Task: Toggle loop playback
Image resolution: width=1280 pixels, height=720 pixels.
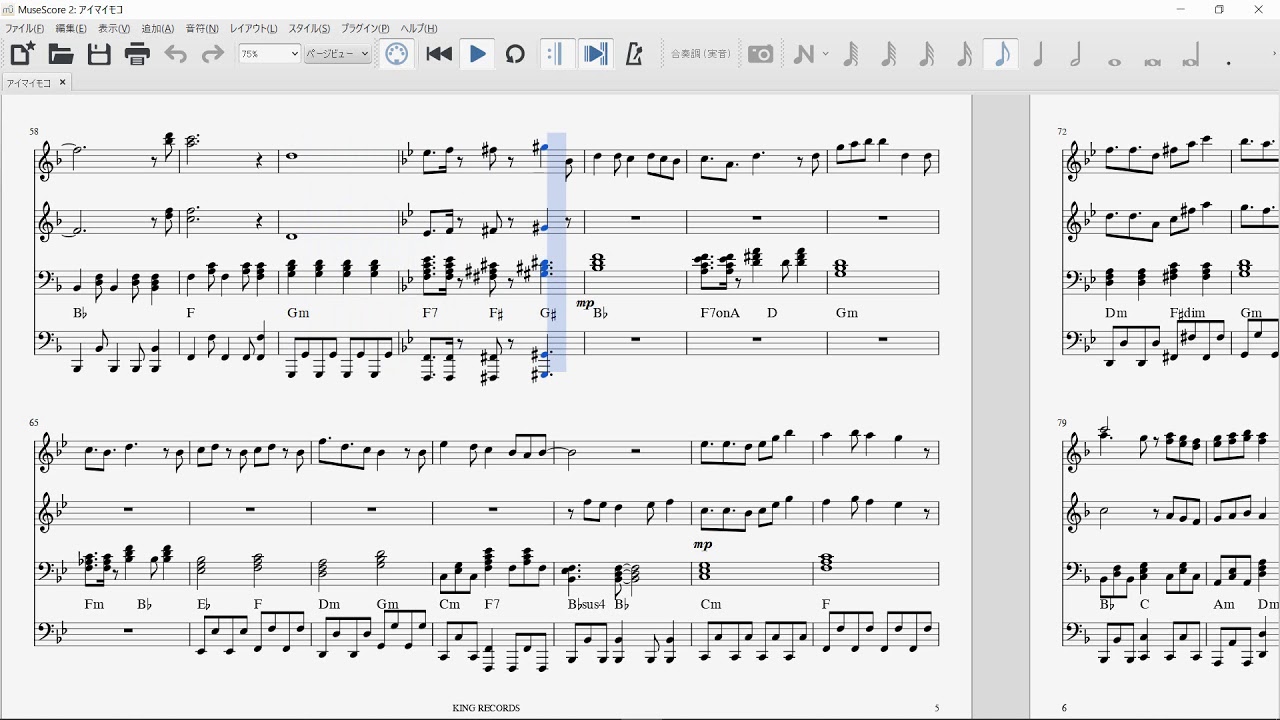Action: point(515,54)
